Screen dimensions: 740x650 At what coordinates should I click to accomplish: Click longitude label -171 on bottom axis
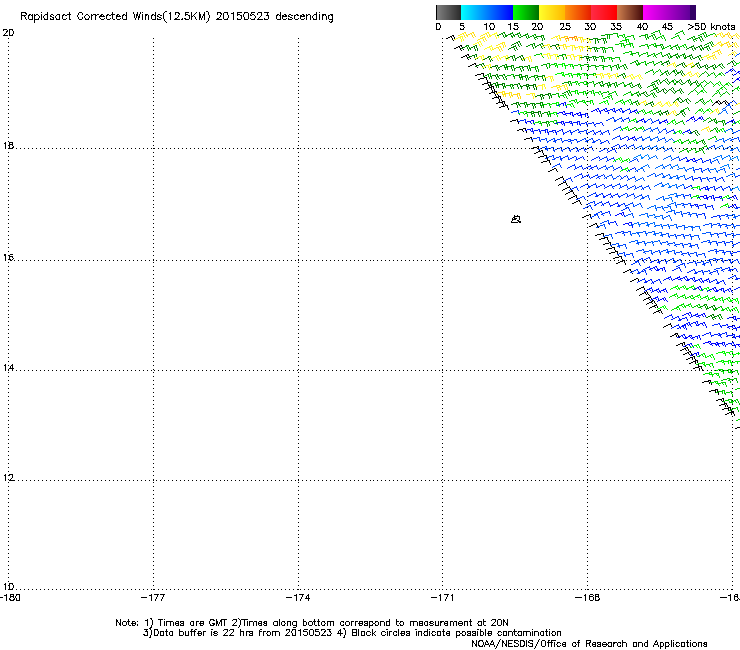tap(443, 598)
